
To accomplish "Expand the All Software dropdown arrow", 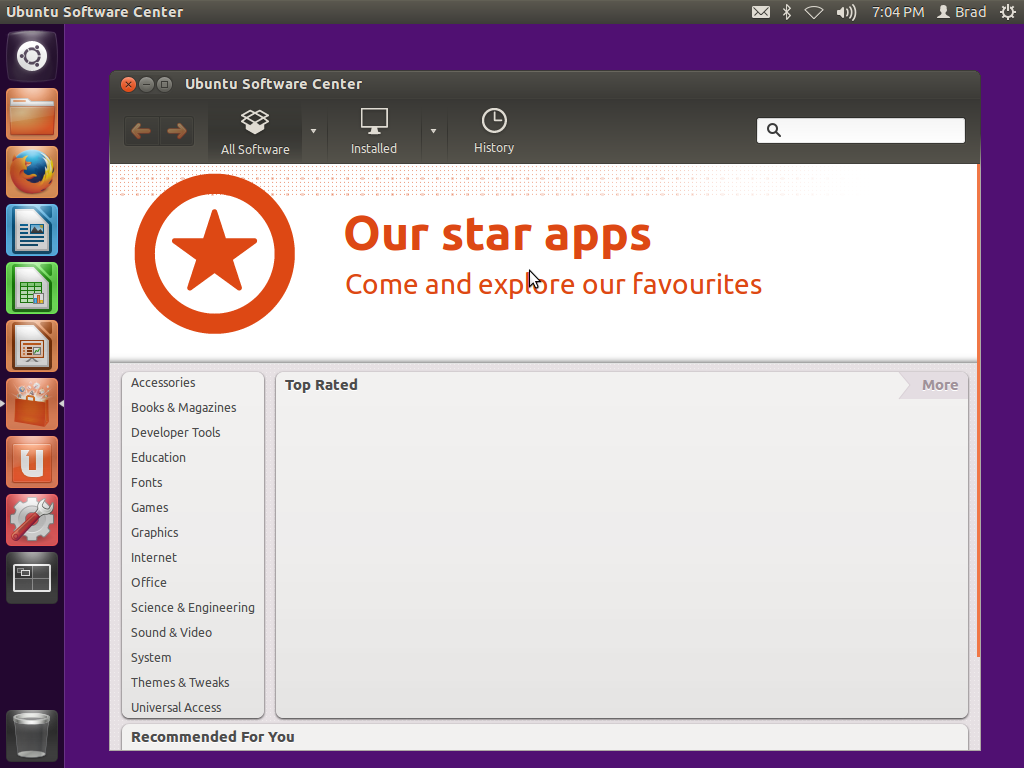I will [313, 131].
